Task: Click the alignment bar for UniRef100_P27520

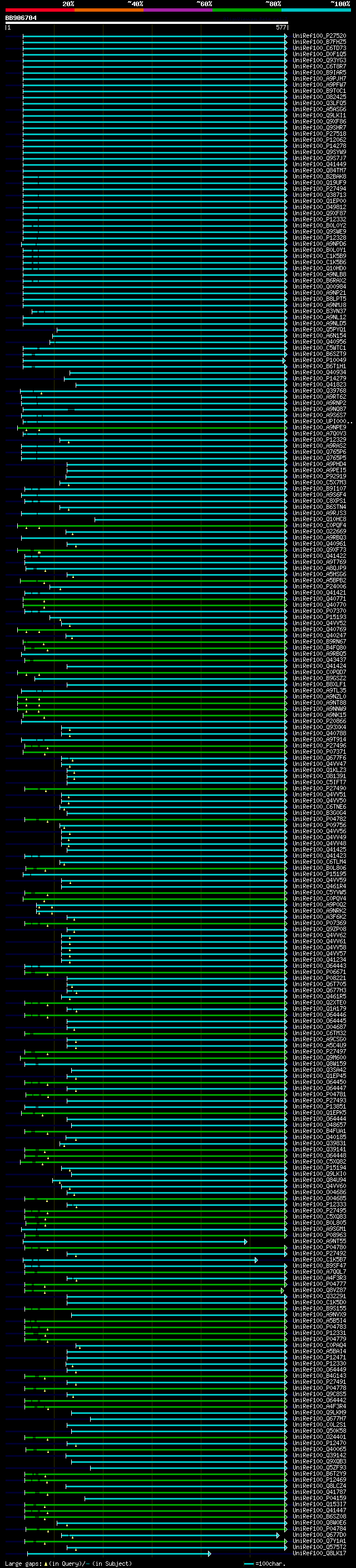Action: (155, 36)
